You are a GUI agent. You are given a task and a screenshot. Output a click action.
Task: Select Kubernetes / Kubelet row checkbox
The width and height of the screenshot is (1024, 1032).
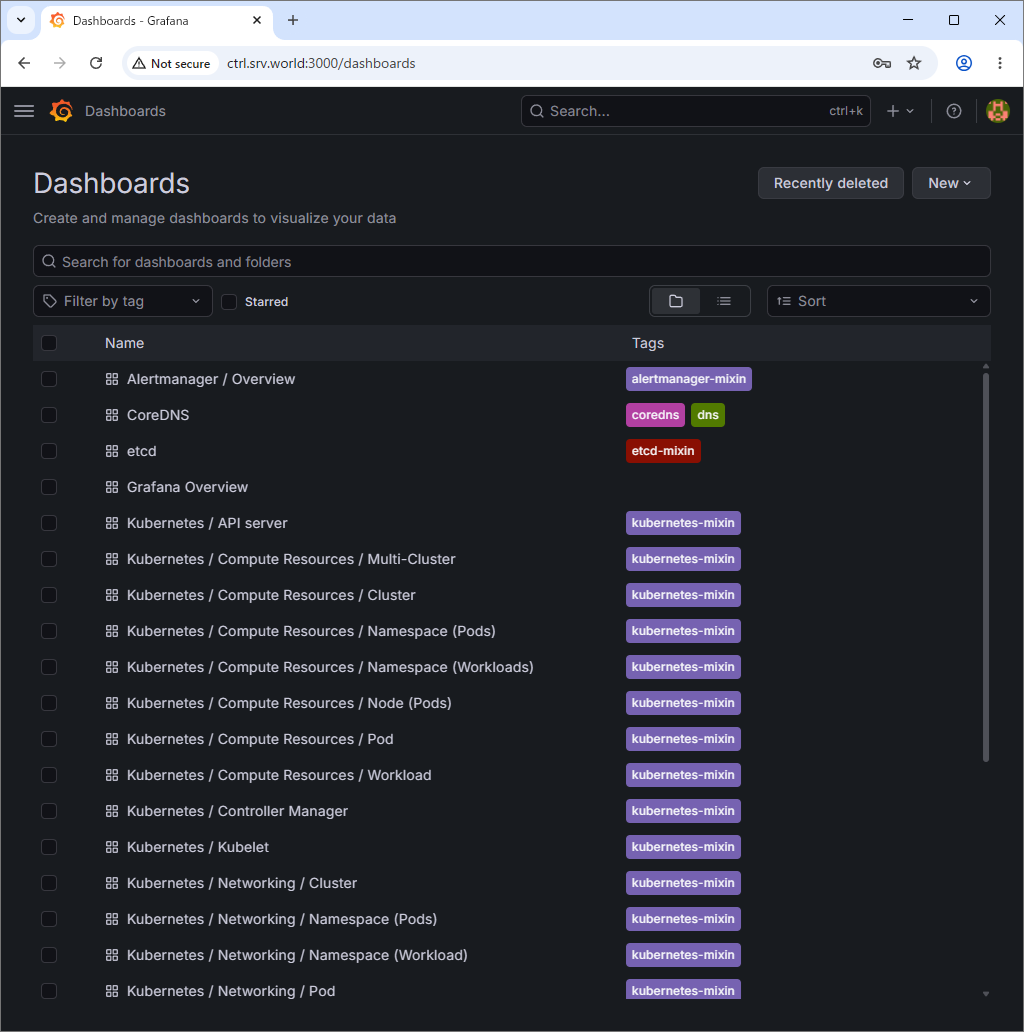click(49, 848)
